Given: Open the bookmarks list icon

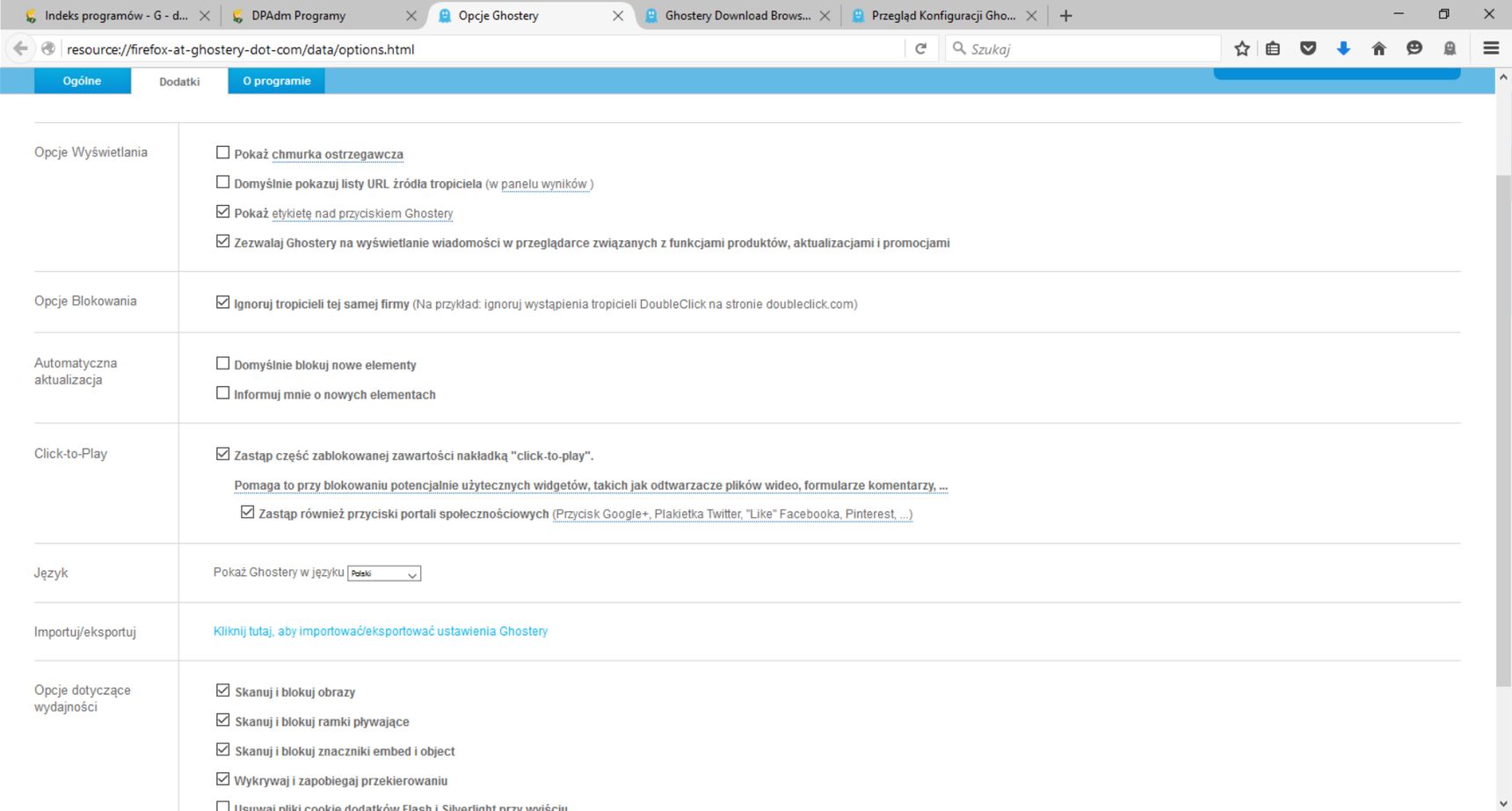Looking at the screenshot, I should 1273,48.
